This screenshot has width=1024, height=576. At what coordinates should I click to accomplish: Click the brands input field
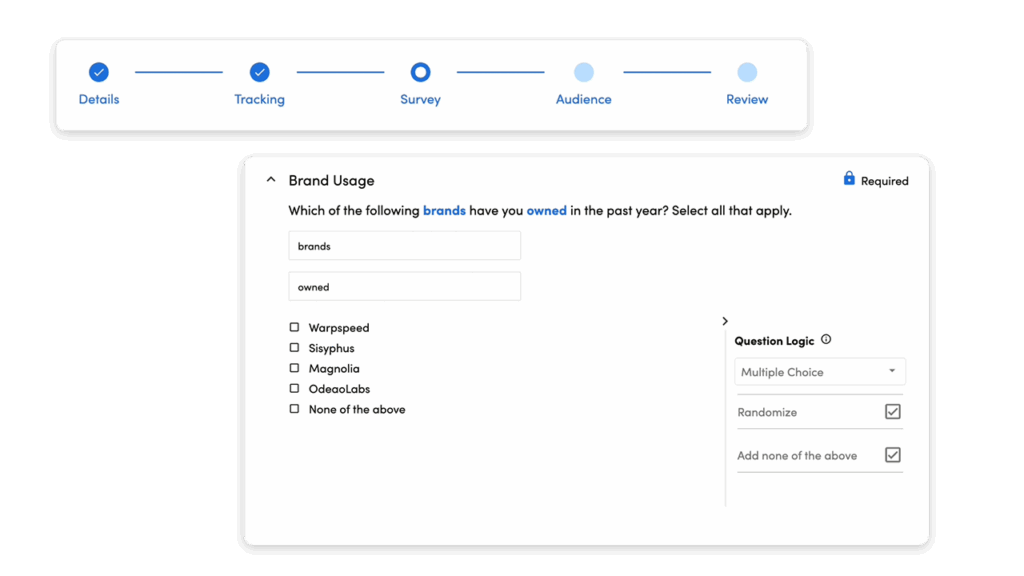(404, 246)
